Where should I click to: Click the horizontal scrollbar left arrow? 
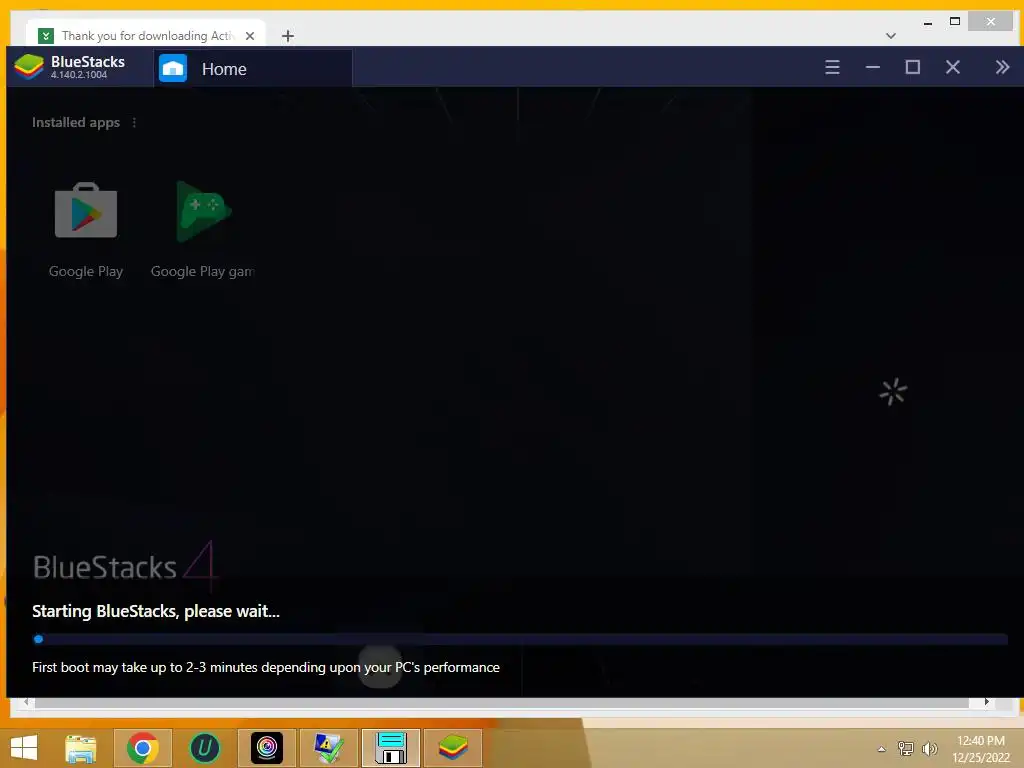coord(26,702)
